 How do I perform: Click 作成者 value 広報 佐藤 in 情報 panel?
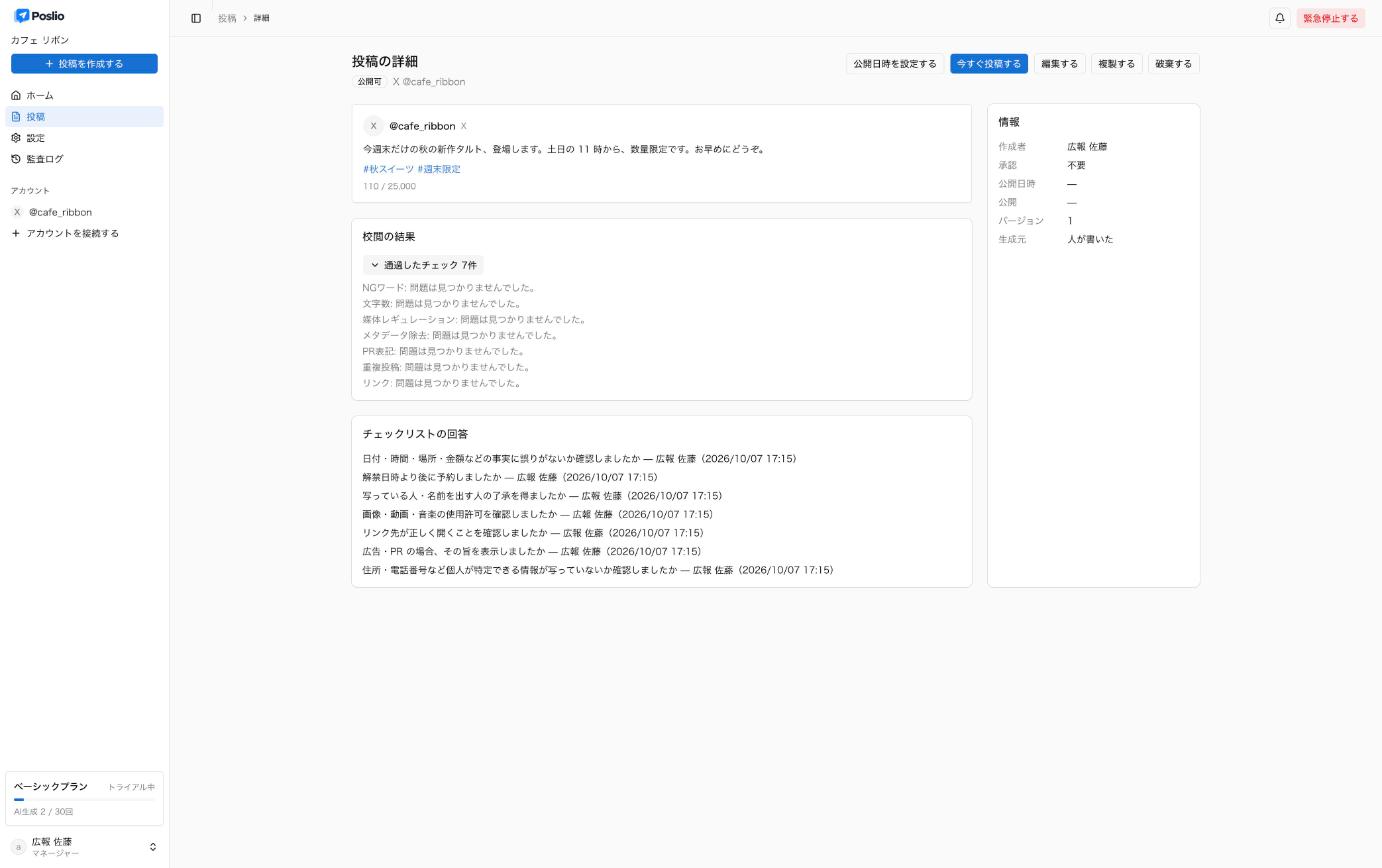point(1087,147)
